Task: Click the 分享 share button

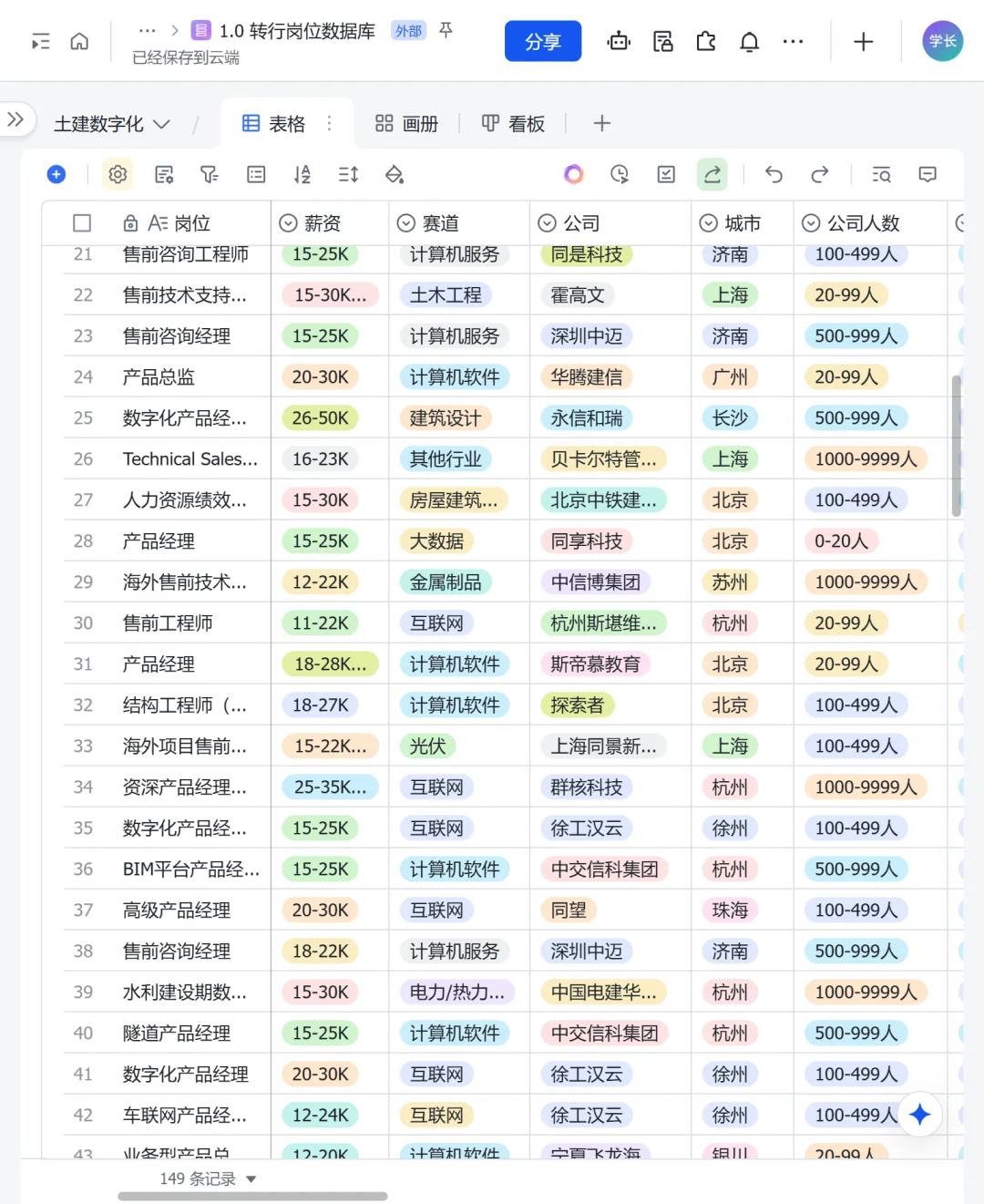Action: tap(543, 41)
